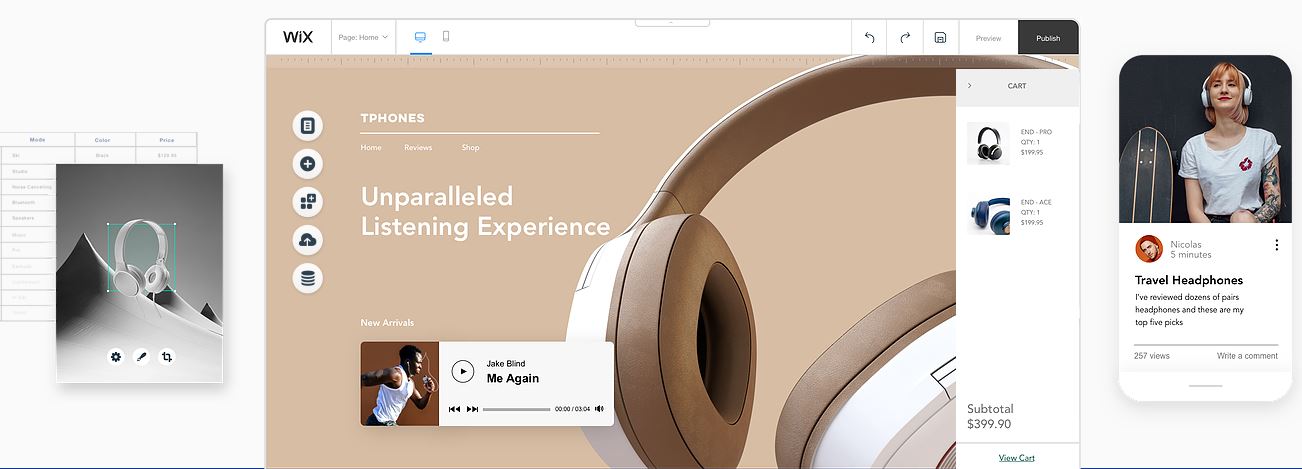This screenshot has height=469, width=1302.
Task: Select the END - ACE item name
Action: tap(1036, 202)
